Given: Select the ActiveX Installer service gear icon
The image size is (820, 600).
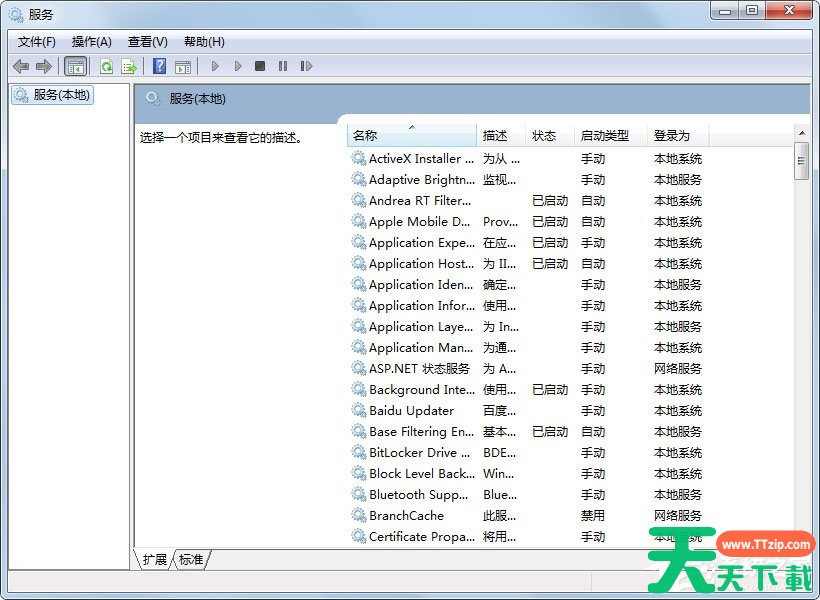Looking at the screenshot, I should (x=359, y=158).
